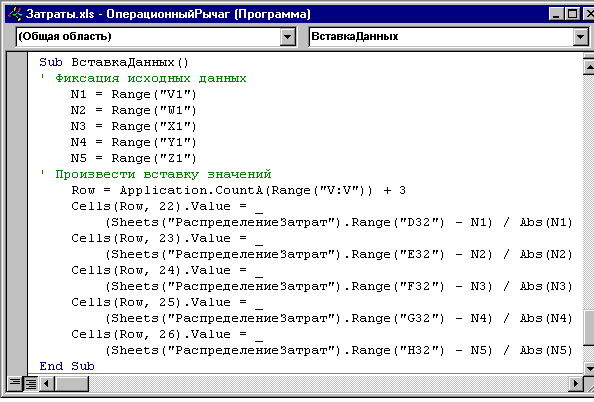The image size is (594, 402).
Task: Click the gray margin indicator bar
Action: [17, 213]
